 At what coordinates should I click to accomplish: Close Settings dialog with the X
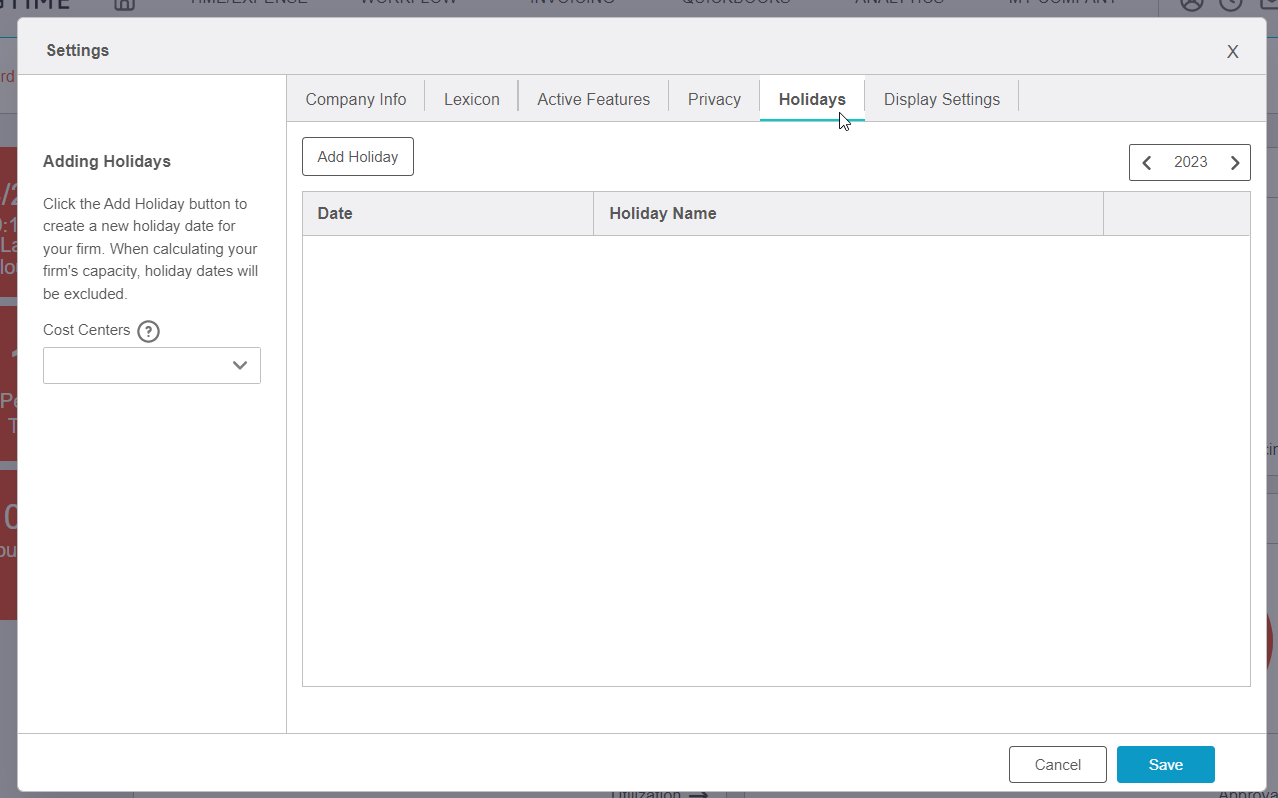pos(1232,52)
